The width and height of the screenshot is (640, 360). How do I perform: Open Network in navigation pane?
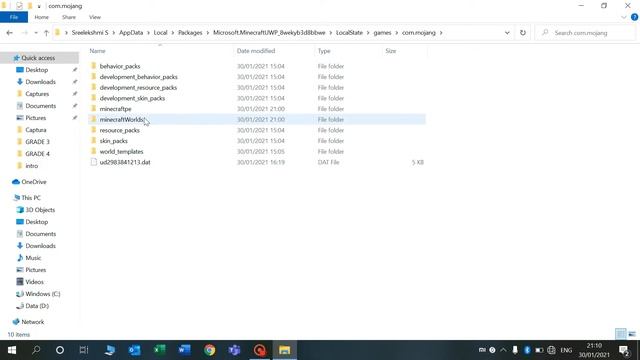[33, 322]
